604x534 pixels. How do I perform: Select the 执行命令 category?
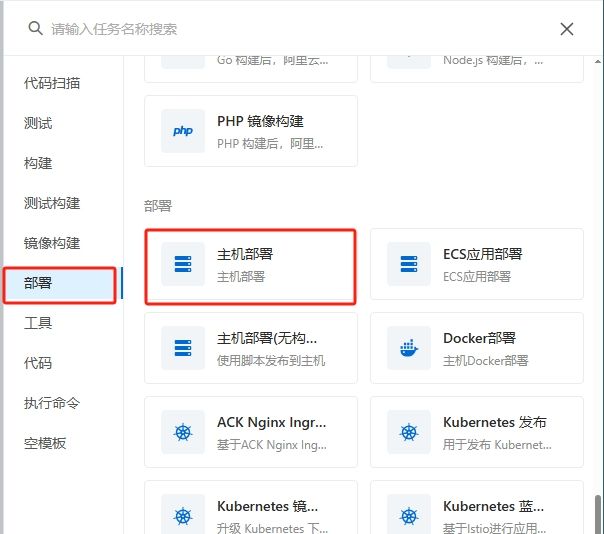[52, 403]
